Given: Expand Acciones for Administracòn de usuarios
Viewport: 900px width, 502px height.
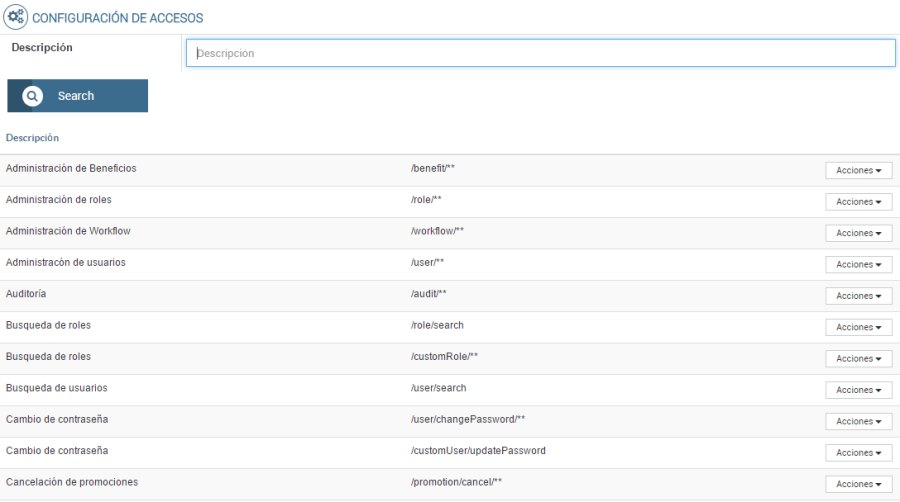Looking at the screenshot, I should click(858, 265).
